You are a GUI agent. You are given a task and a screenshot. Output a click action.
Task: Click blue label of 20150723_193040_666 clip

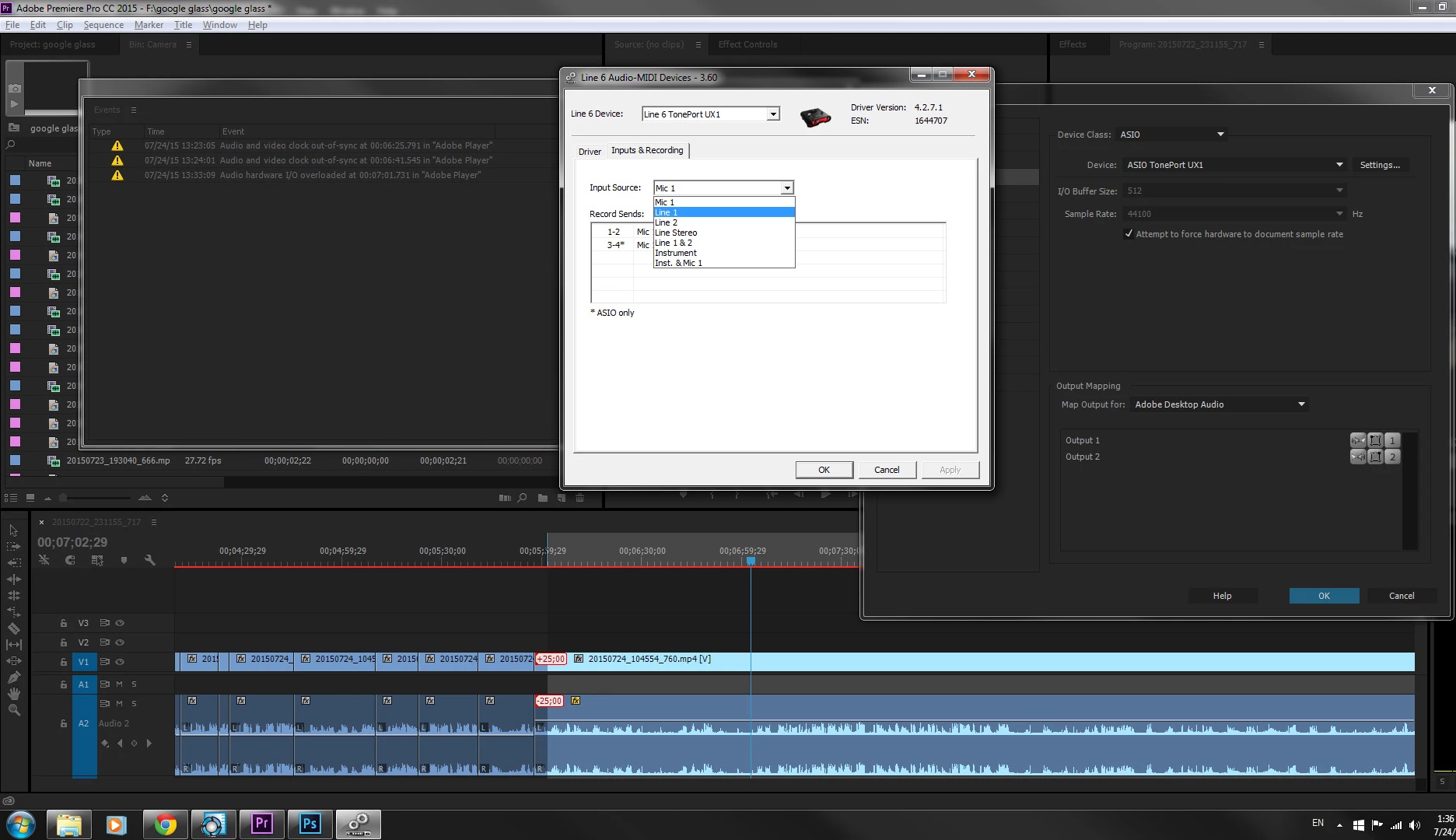tap(15, 460)
